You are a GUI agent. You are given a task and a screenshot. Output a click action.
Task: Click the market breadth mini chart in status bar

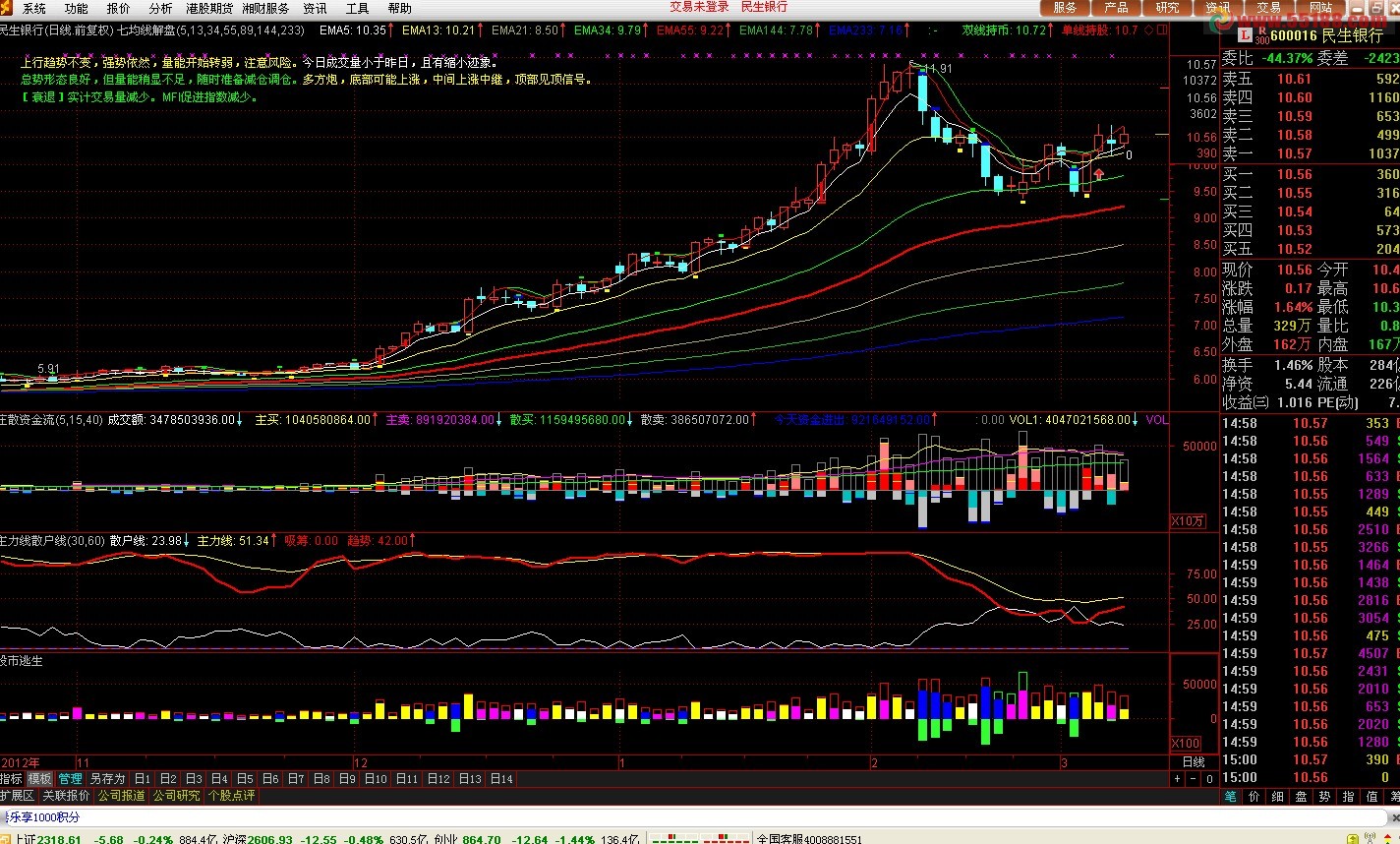[x=701, y=838]
